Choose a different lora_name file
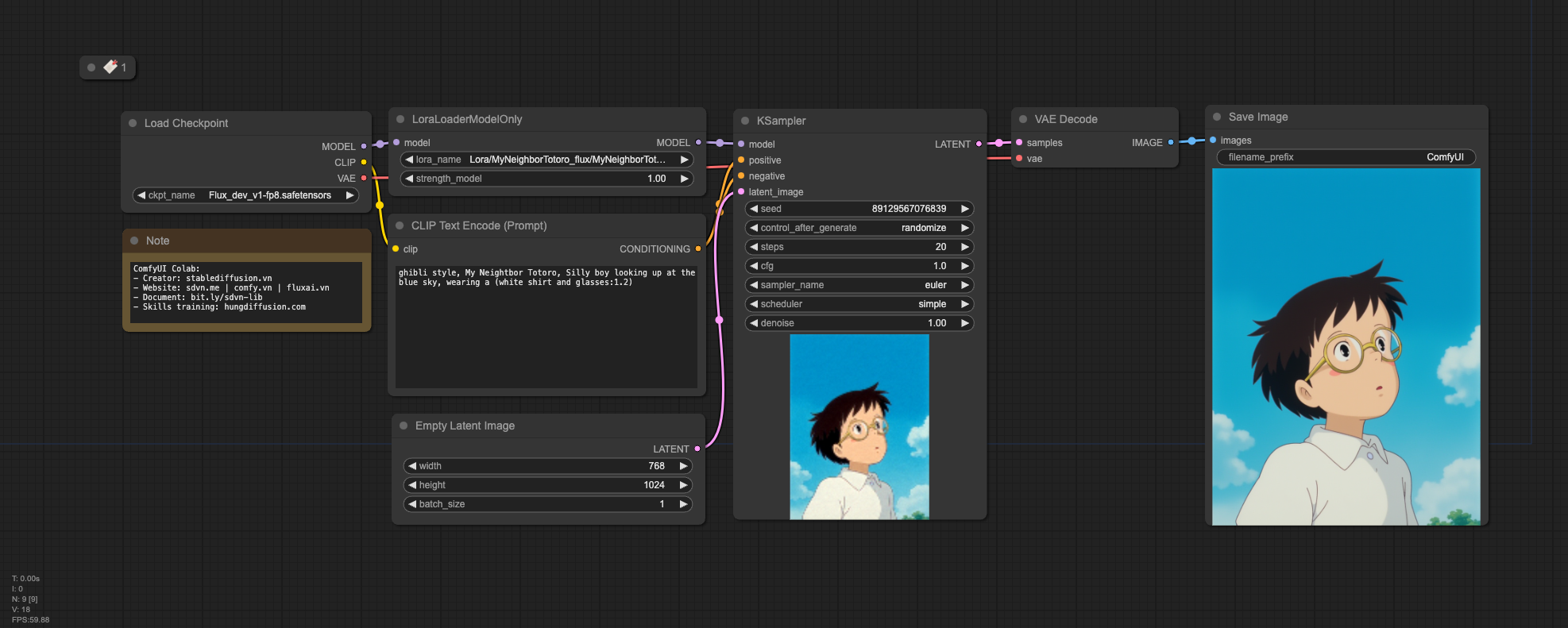 [x=546, y=160]
